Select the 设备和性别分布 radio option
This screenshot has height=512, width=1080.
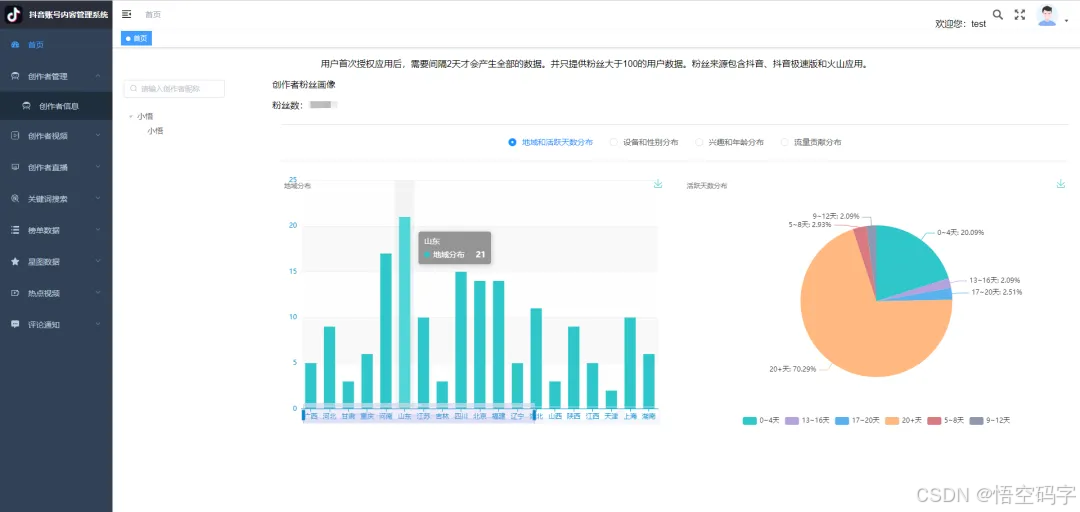point(644,142)
